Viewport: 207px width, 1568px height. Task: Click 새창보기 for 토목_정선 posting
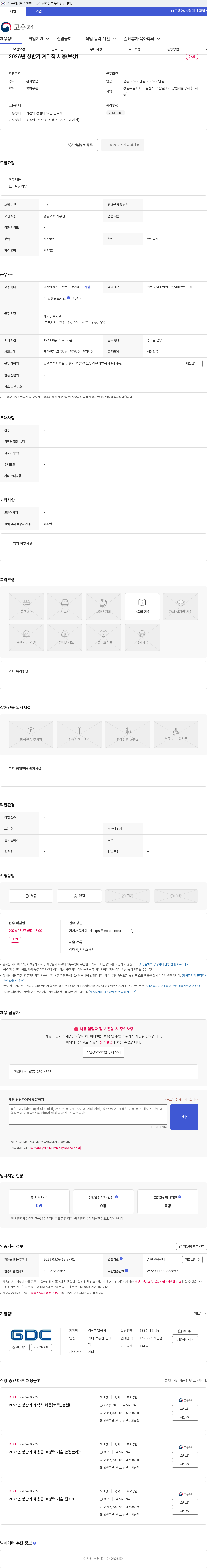click(x=185, y=1417)
